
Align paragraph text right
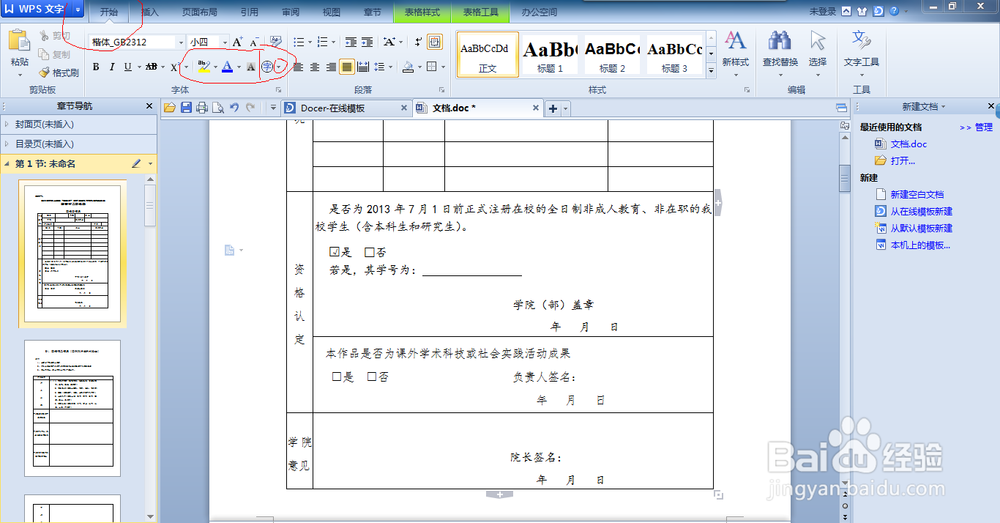pos(330,67)
